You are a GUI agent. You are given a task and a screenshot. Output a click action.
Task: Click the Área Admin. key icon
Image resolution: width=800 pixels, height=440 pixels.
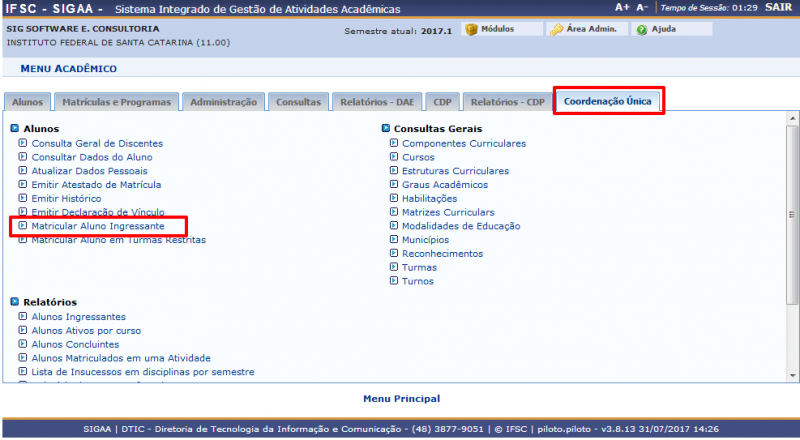point(557,29)
